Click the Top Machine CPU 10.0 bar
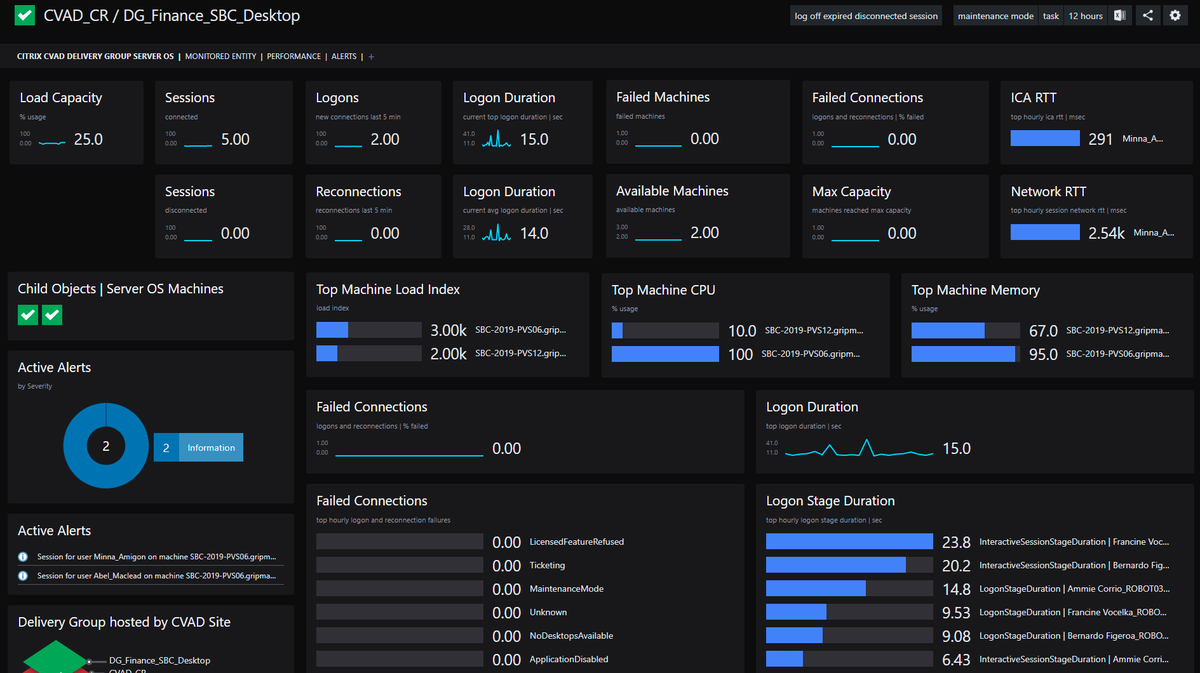This screenshot has height=673, width=1200. [665, 330]
